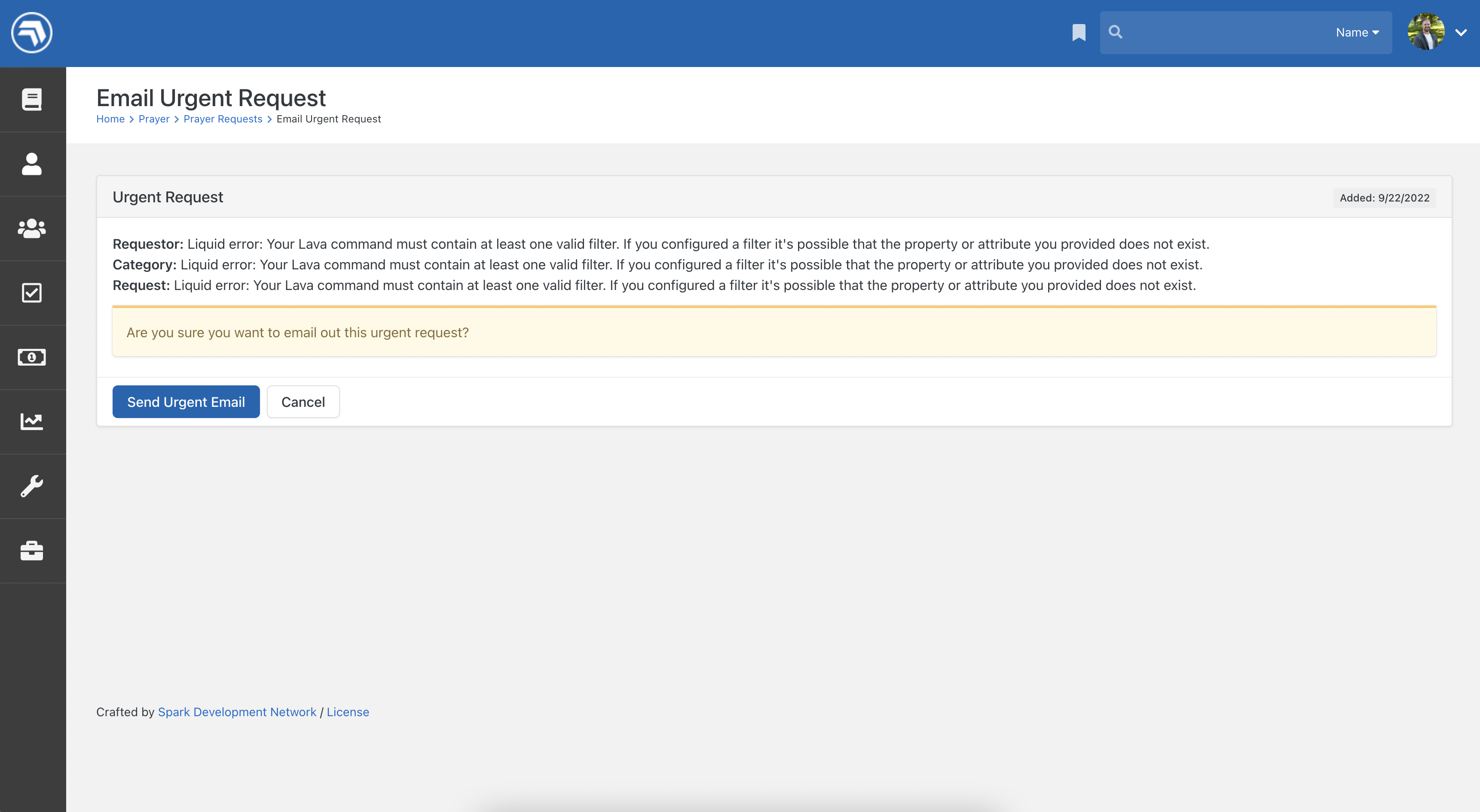Click the user avatar photo
The width and height of the screenshot is (1480, 812).
click(x=1426, y=32)
